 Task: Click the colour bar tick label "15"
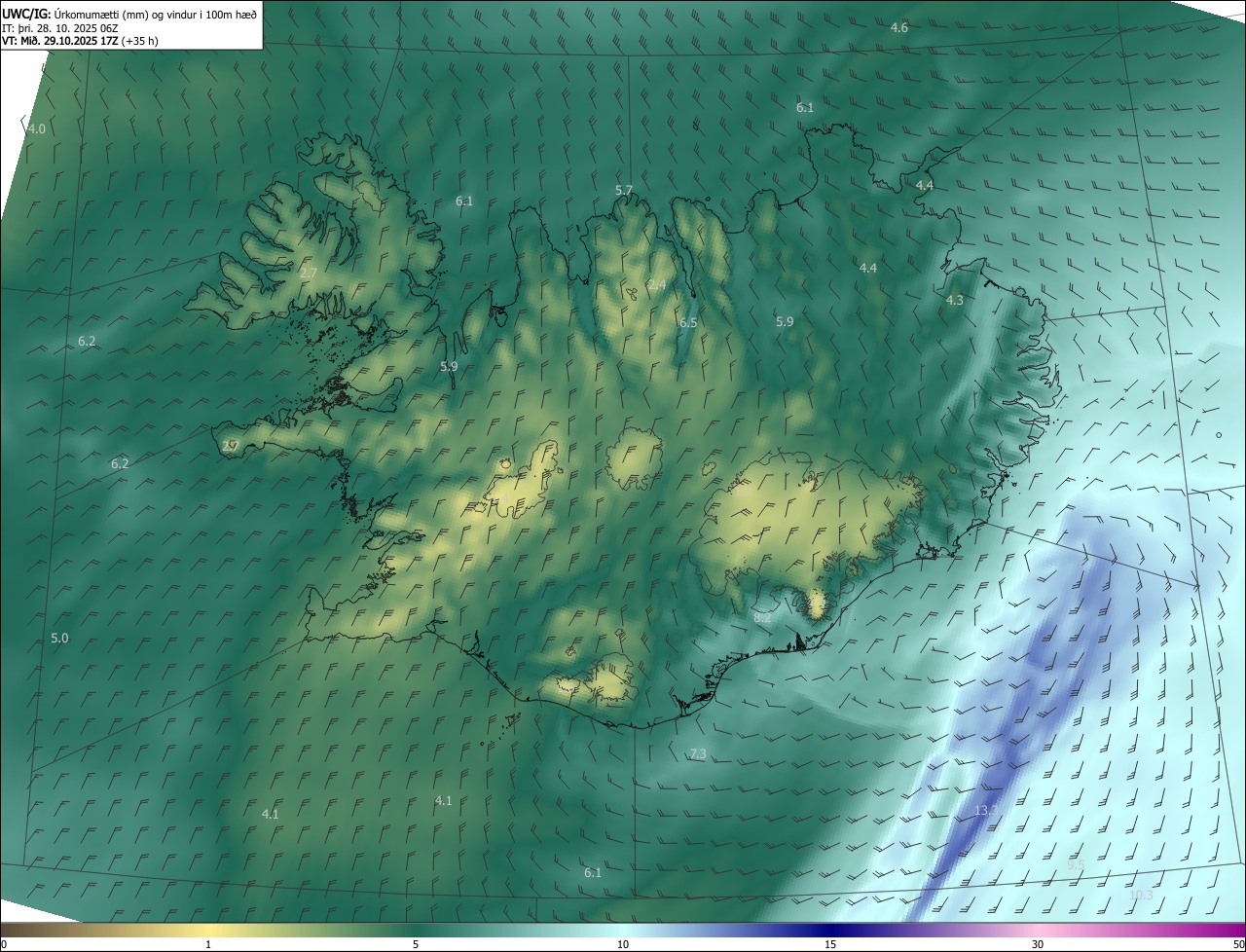point(830,944)
